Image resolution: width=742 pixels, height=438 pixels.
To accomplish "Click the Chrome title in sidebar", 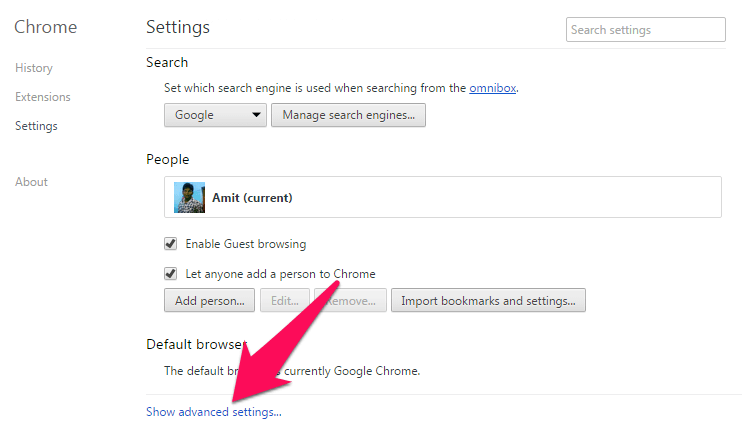I will tap(45, 27).
